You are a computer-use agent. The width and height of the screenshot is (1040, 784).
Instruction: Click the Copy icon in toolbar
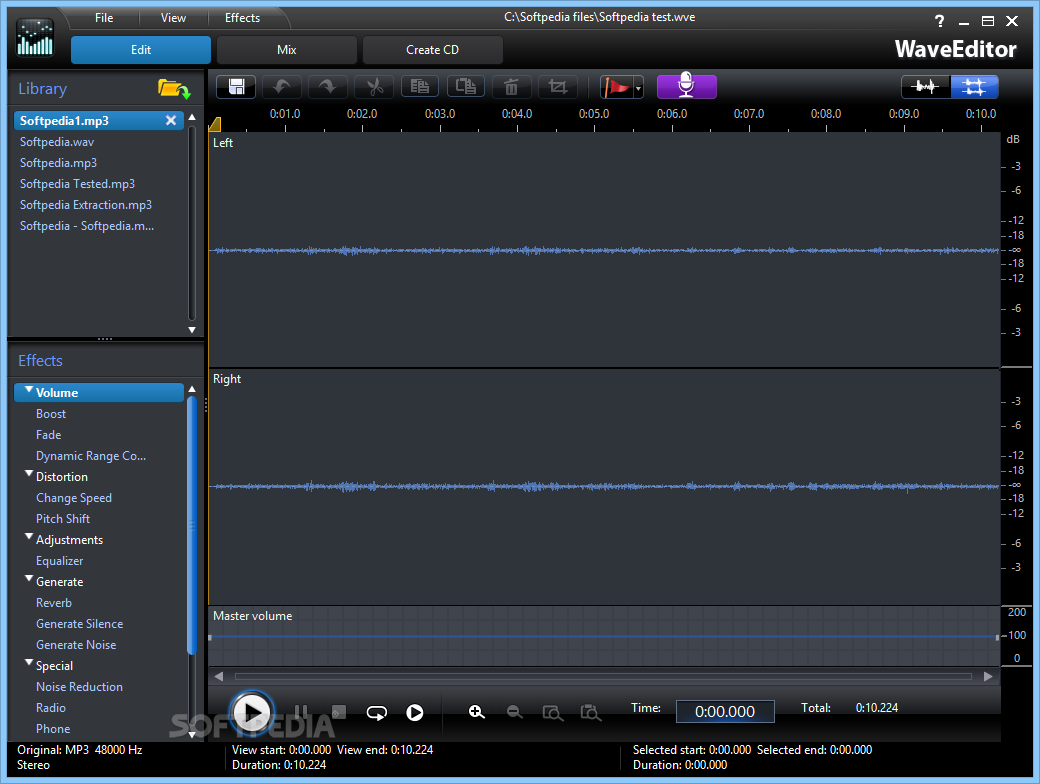420,87
